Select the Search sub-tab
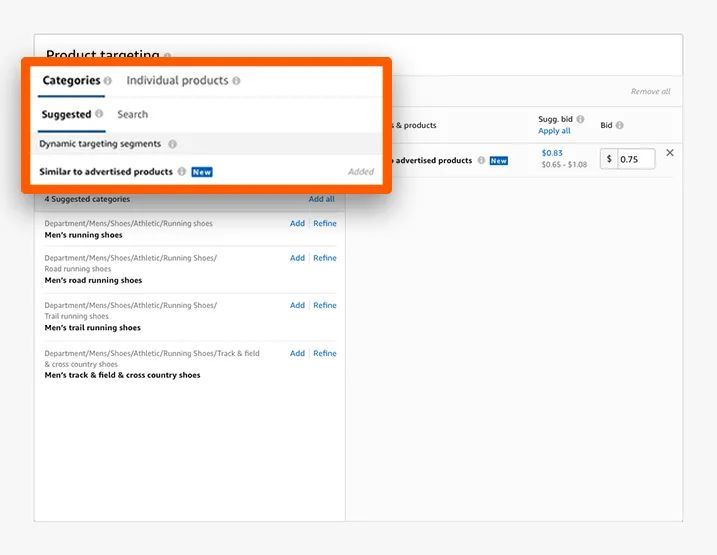This screenshot has width=717, height=555. 133,114
